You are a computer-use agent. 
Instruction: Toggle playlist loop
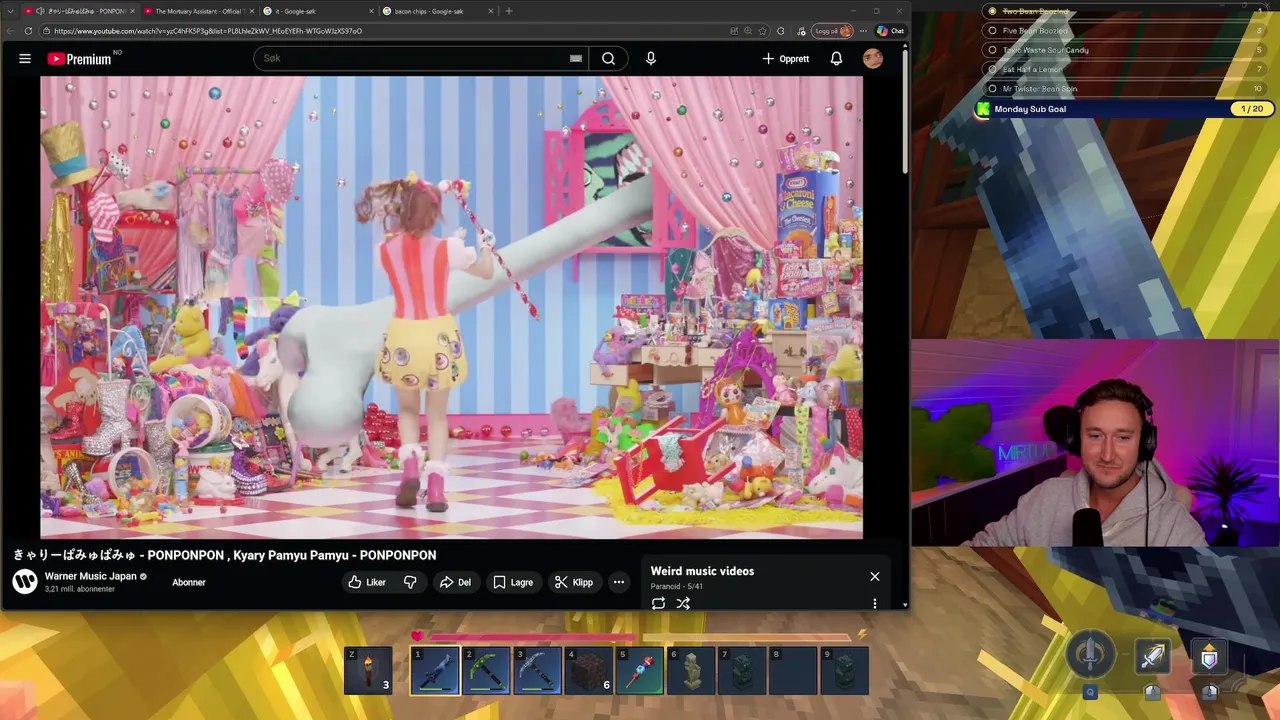click(658, 604)
